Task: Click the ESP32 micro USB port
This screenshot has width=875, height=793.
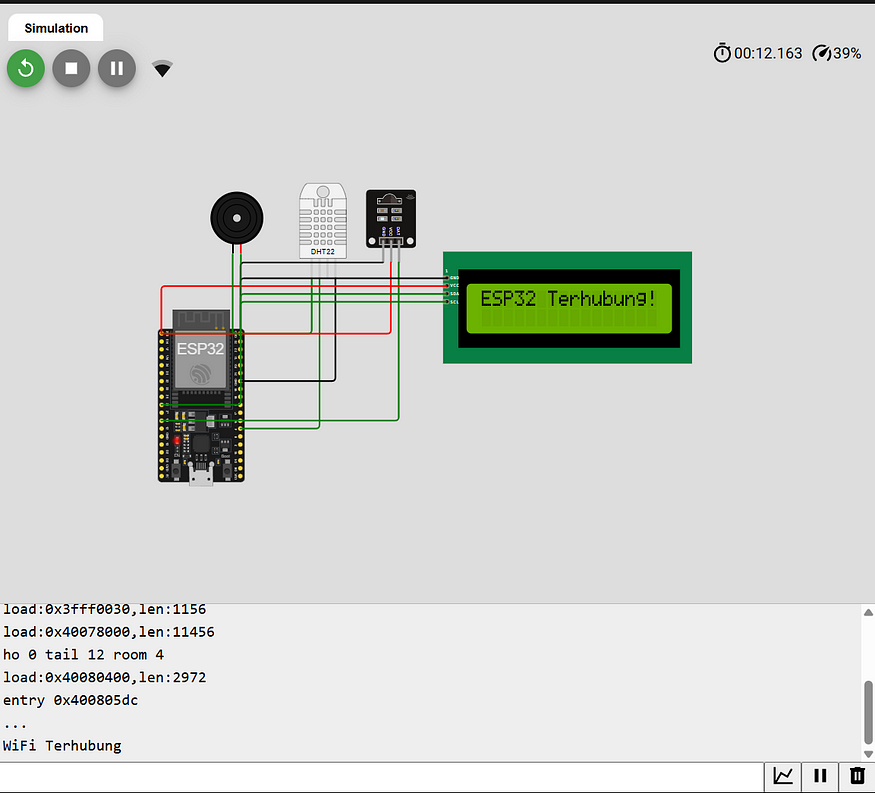Action: pyautogui.click(x=201, y=474)
